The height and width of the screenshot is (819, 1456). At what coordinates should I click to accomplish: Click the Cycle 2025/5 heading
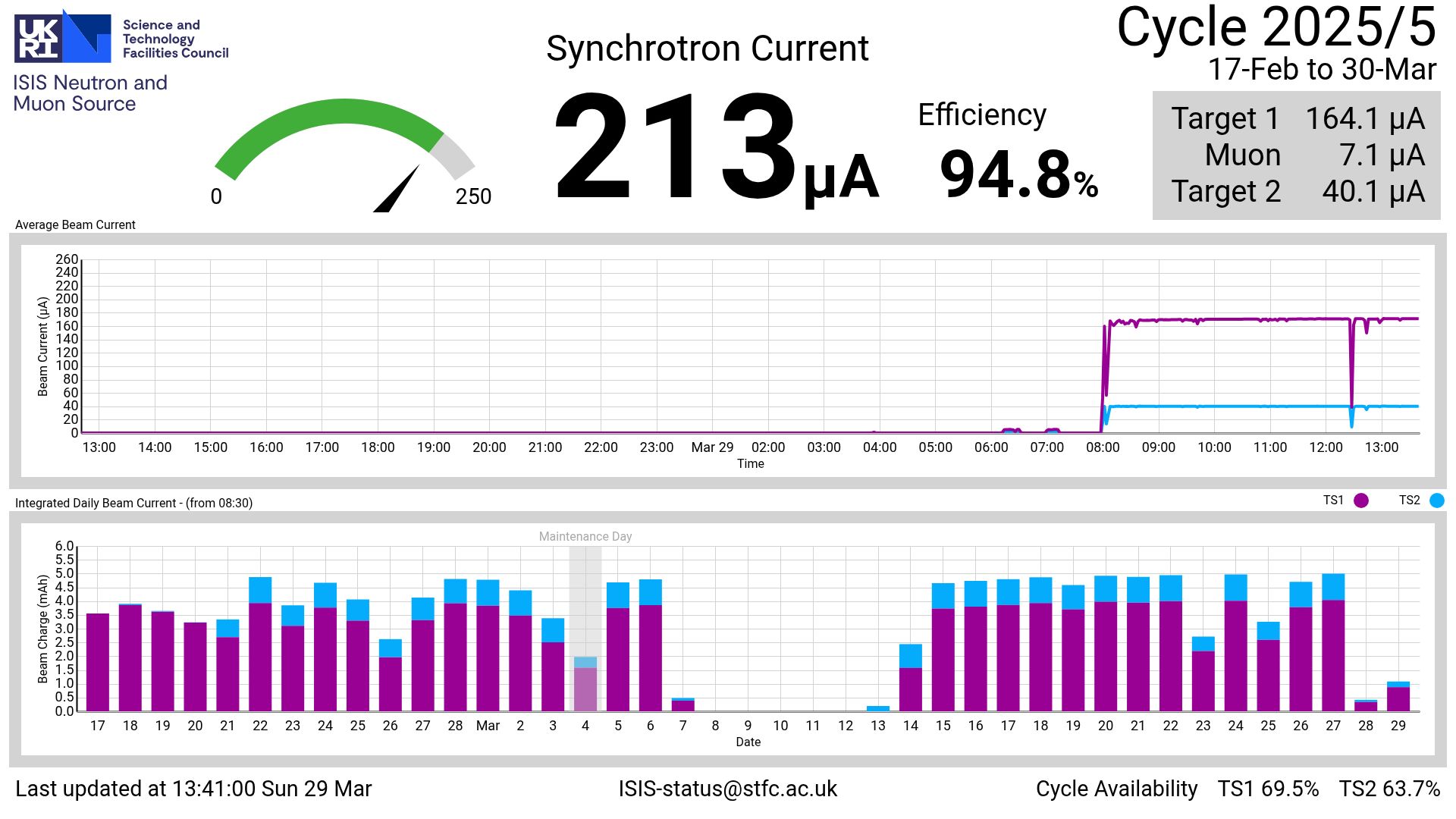point(1276,29)
